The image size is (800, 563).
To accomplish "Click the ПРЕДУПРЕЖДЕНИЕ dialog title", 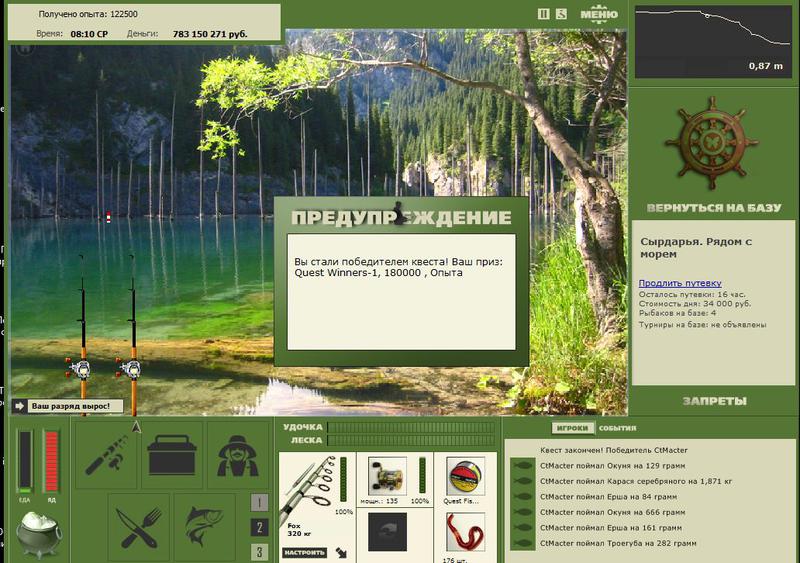I will [x=401, y=217].
